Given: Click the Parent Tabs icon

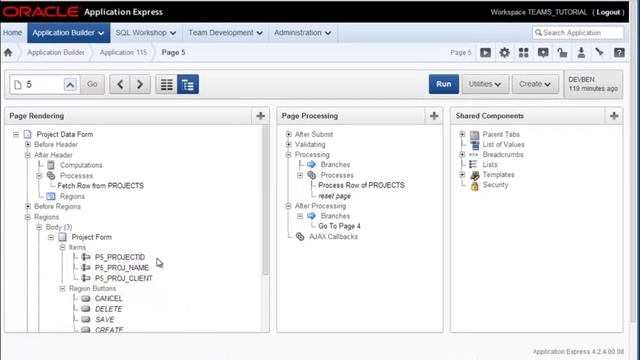Looking at the screenshot, I should [474, 134].
